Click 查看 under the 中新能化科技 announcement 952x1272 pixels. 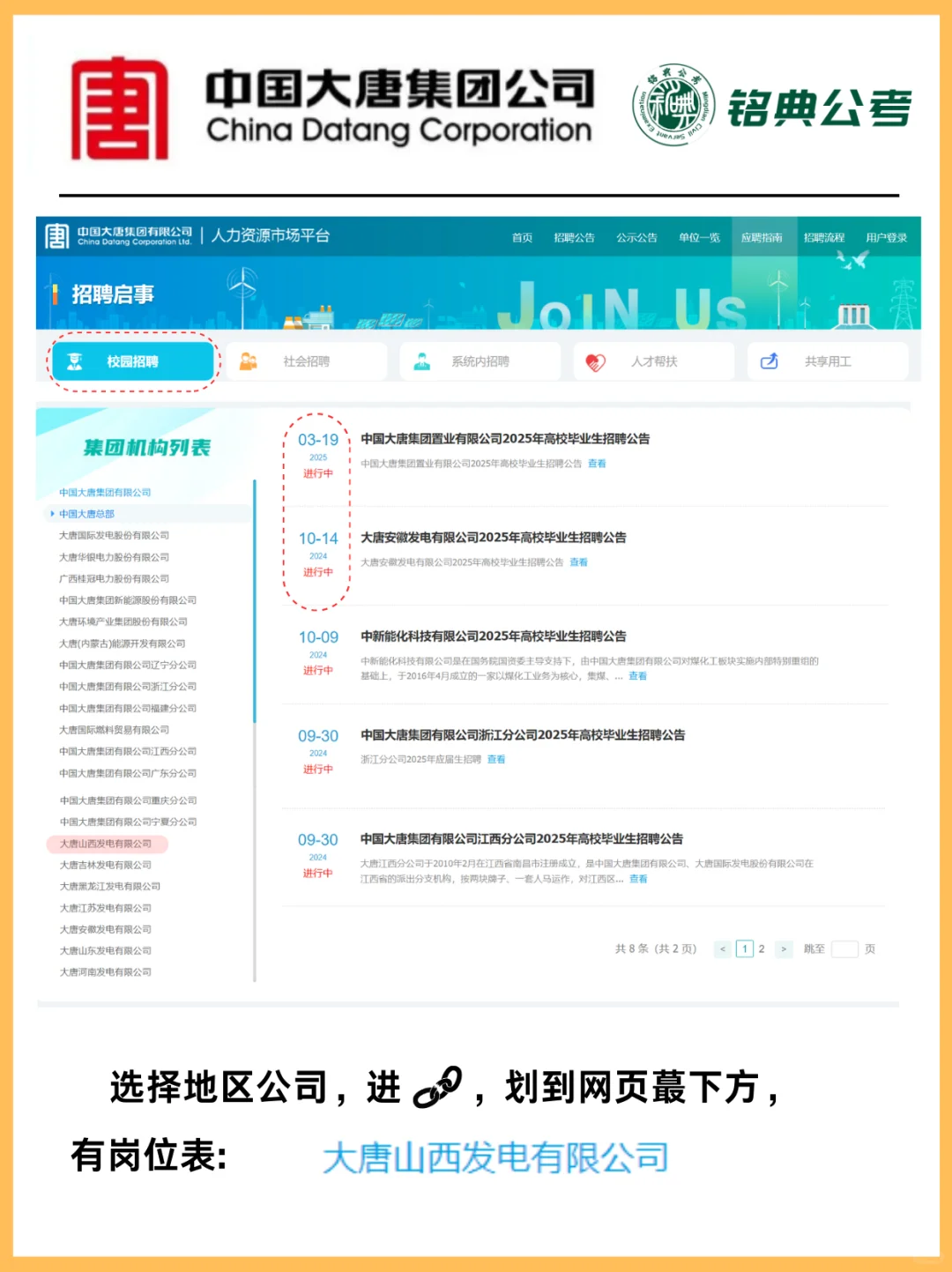pos(637,676)
